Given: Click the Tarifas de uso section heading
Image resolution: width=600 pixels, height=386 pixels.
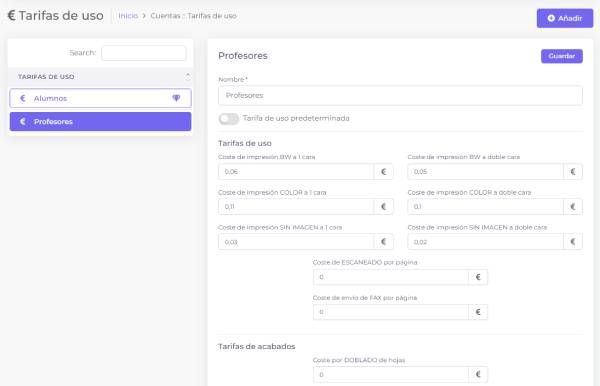Looking at the screenshot, I should (x=245, y=143).
